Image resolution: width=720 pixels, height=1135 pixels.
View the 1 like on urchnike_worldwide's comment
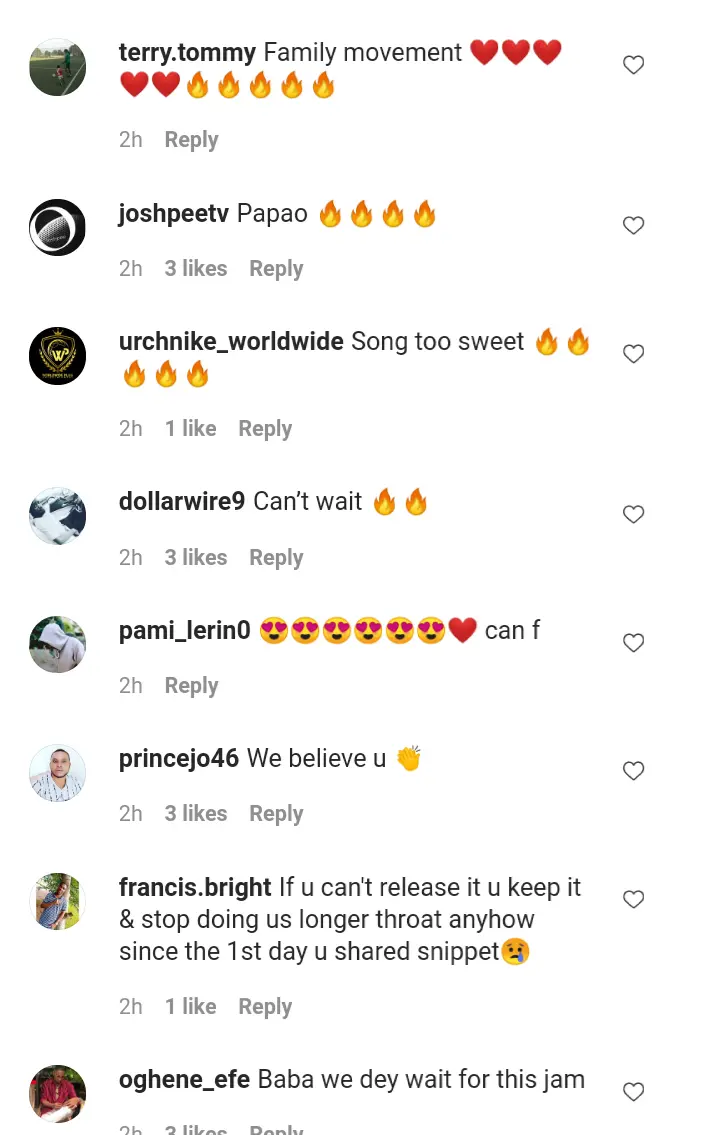point(190,429)
